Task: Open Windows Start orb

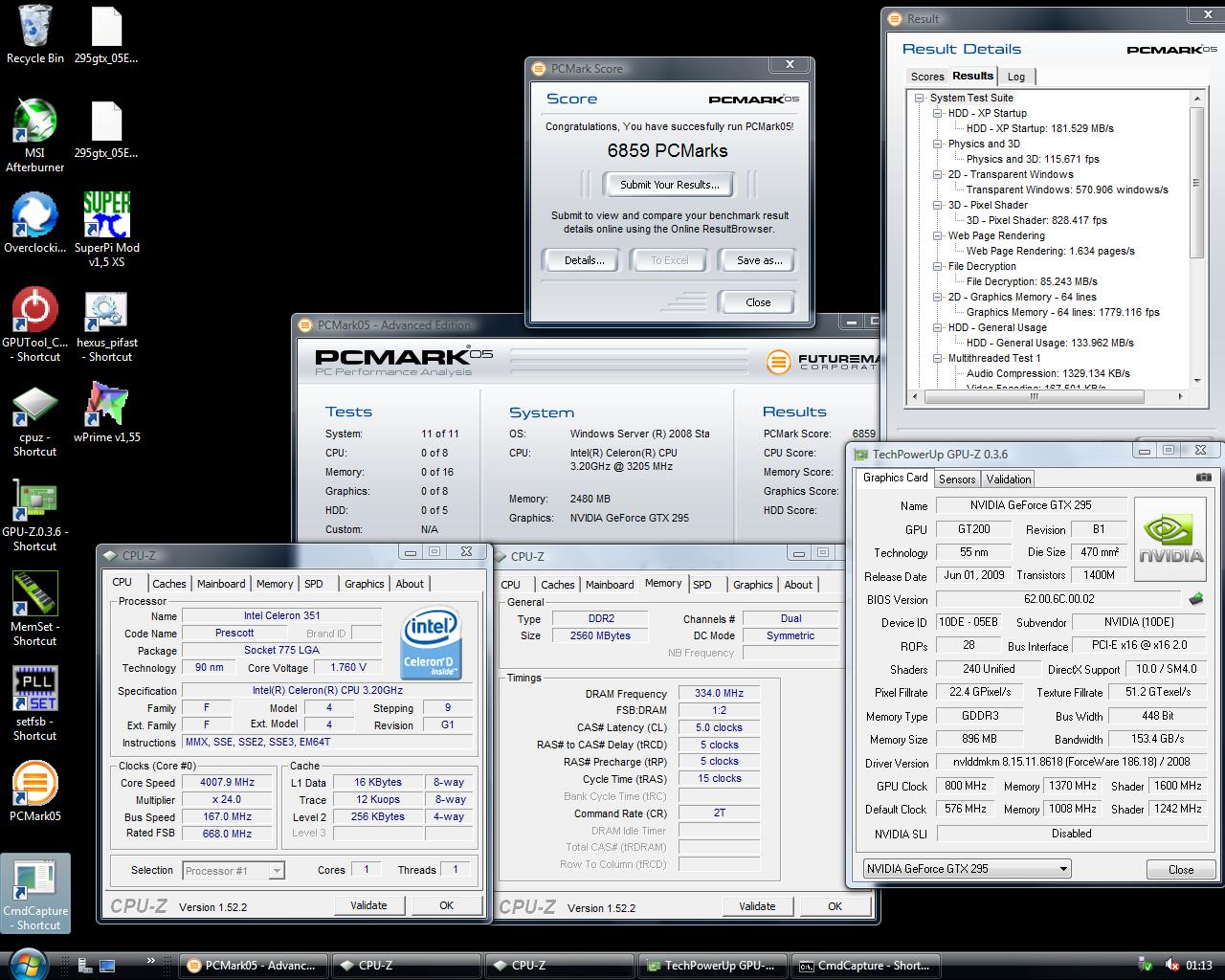Action: 29,964
